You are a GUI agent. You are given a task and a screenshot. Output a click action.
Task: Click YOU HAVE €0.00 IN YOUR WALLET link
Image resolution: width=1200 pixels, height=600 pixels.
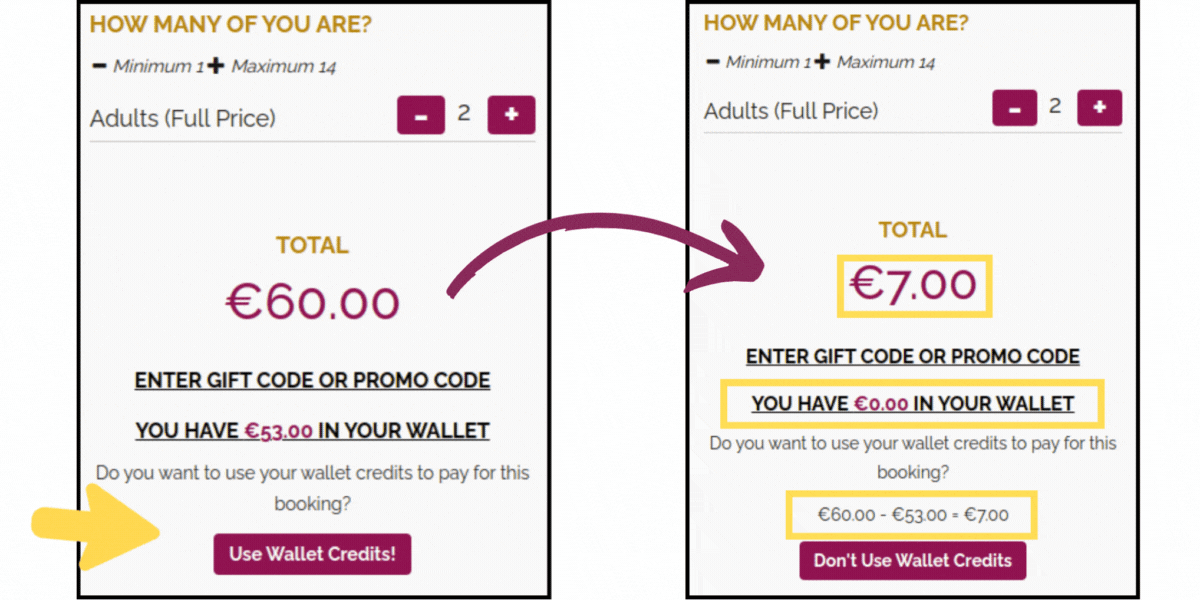click(913, 403)
